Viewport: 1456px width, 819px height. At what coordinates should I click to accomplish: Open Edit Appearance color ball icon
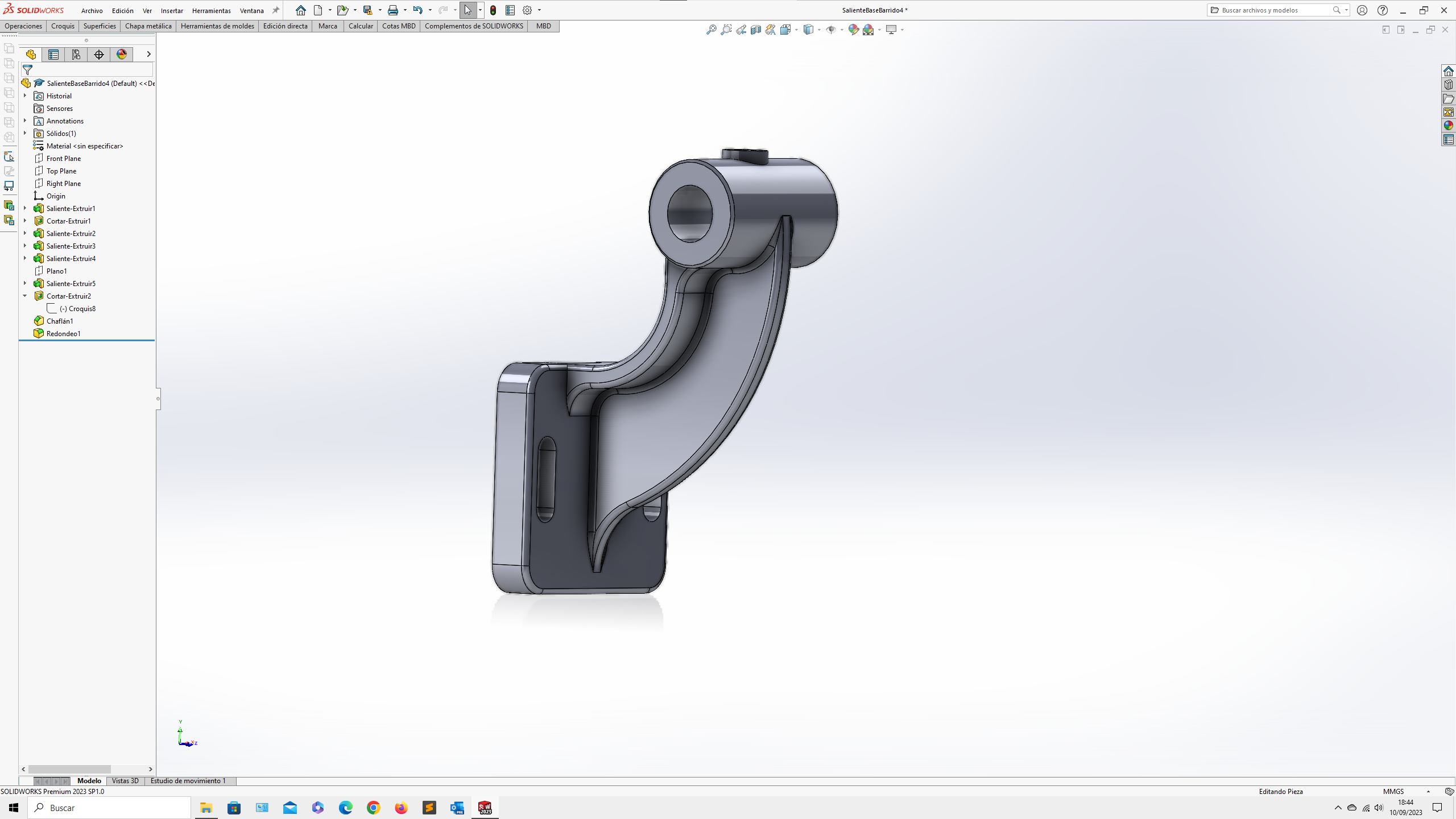click(x=853, y=30)
